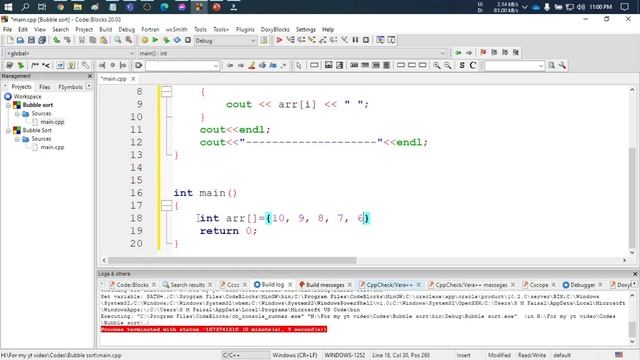Screen dimensions: 640x360
Task: Paste from clipboard
Action: click(x=104, y=40)
